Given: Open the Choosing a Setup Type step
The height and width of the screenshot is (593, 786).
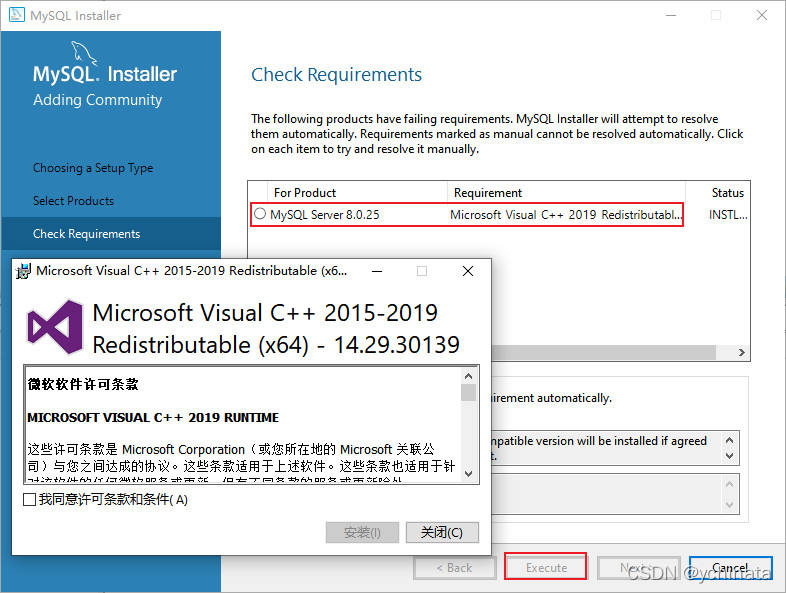Looking at the screenshot, I should [93, 168].
